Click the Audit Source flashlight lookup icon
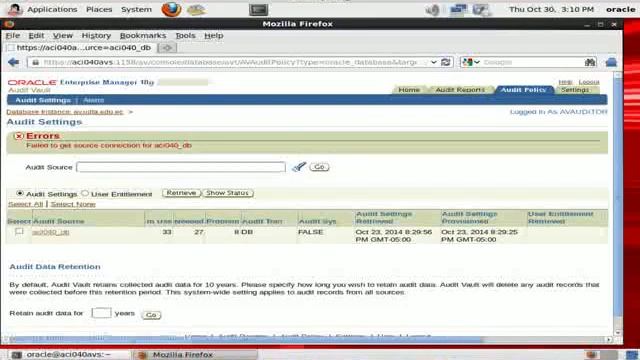 (x=299, y=167)
